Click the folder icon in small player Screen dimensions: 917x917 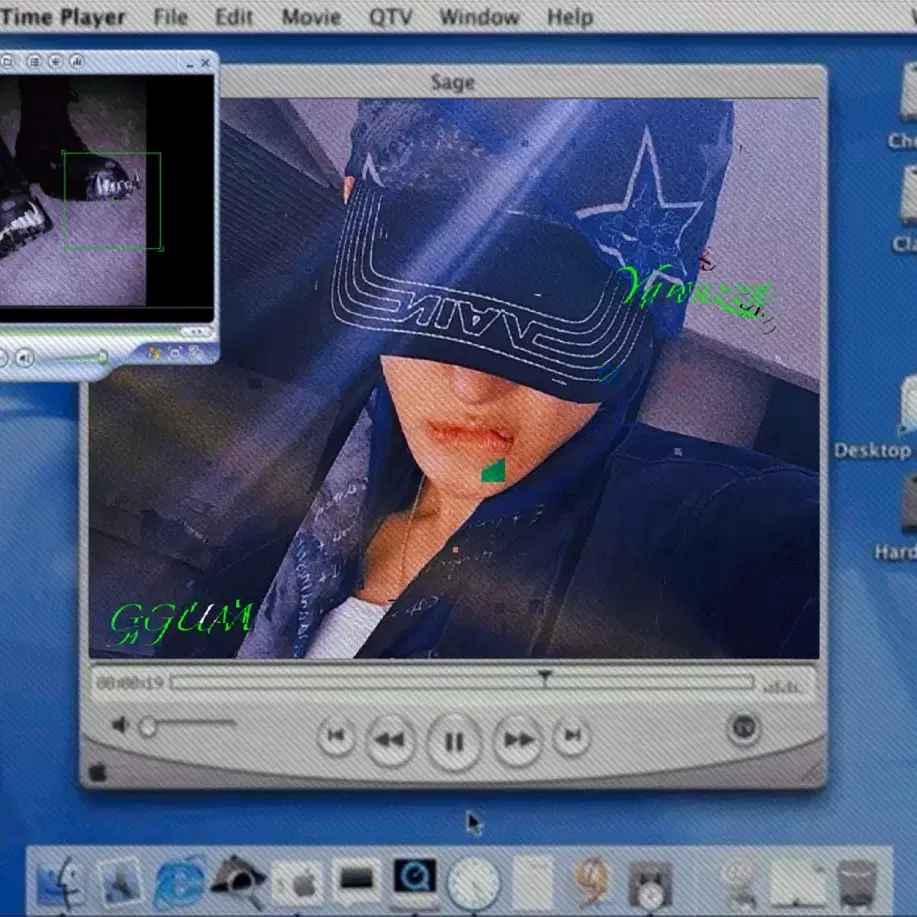click(8, 61)
